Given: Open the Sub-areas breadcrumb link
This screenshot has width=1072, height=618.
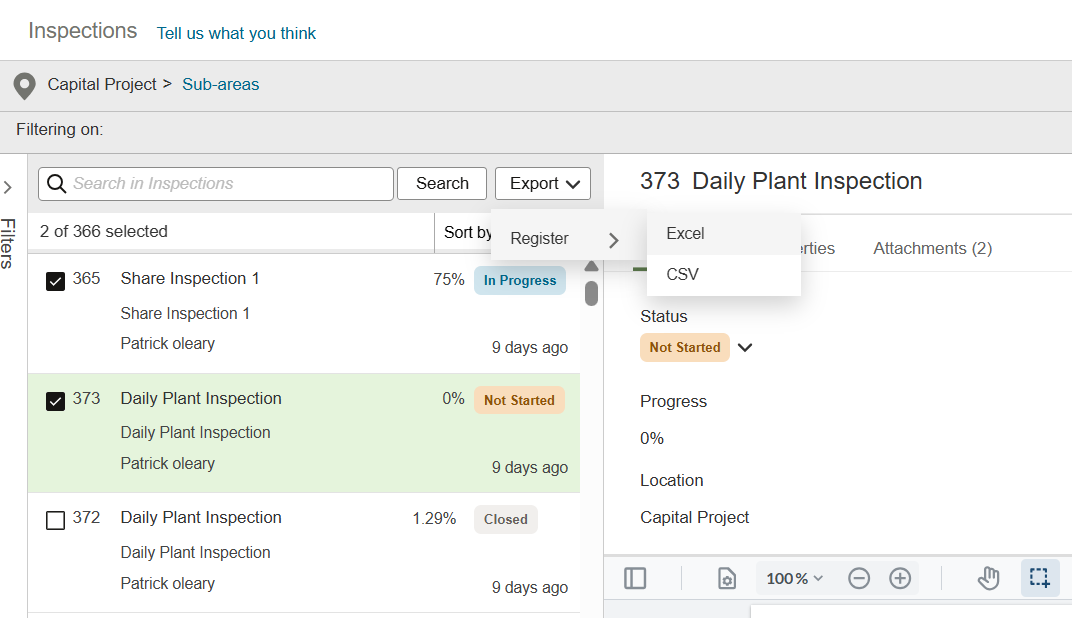Looking at the screenshot, I should click(x=220, y=84).
